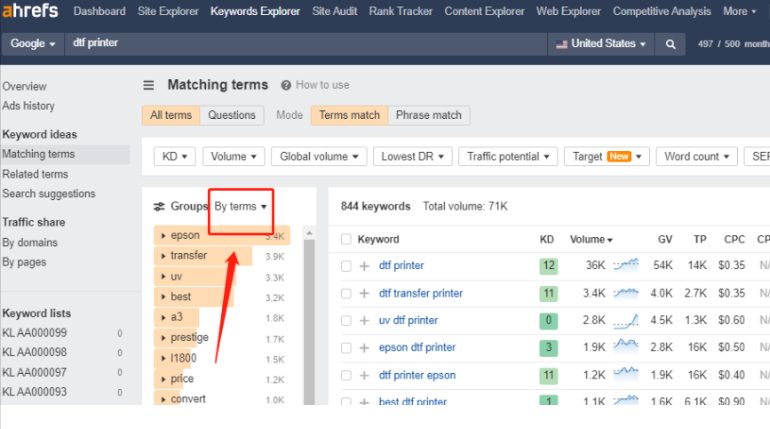Add uv dtf printer with plus icon
Image resolution: width=770 pixels, height=429 pixels.
pos(364,320)
